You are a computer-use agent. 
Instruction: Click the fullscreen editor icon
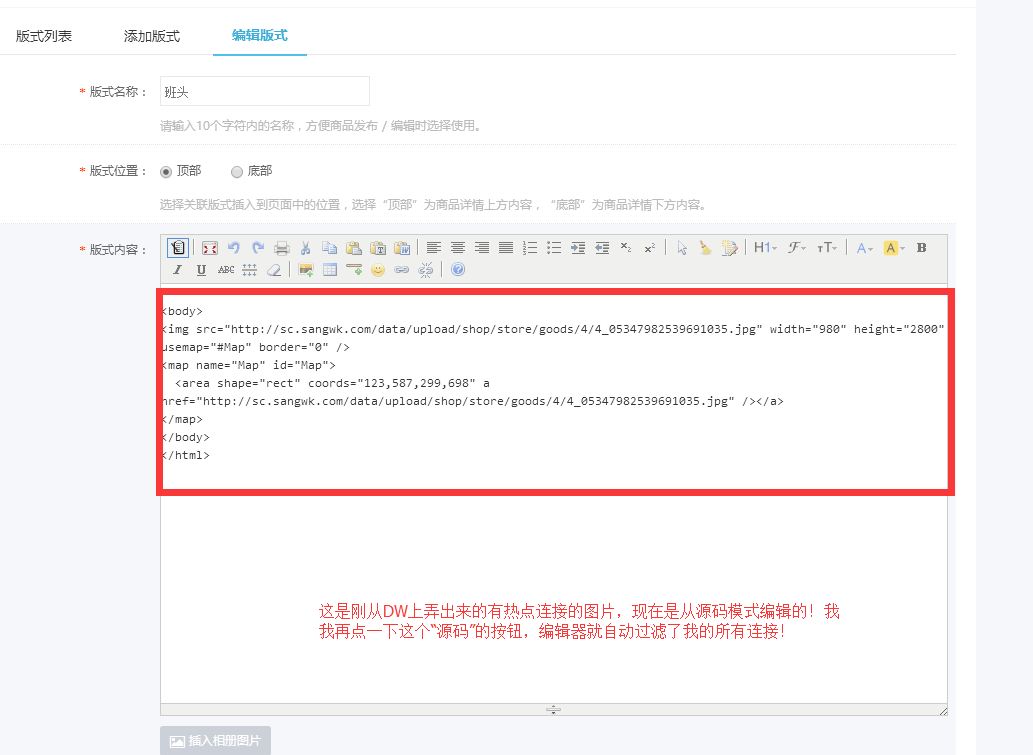209,248
